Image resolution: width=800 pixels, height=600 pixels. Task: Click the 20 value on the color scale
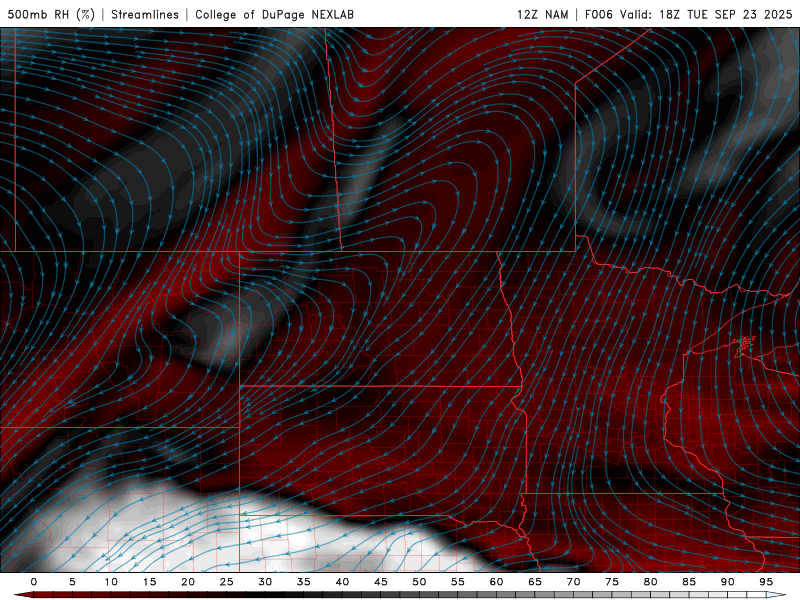click(x=188, y=582)
